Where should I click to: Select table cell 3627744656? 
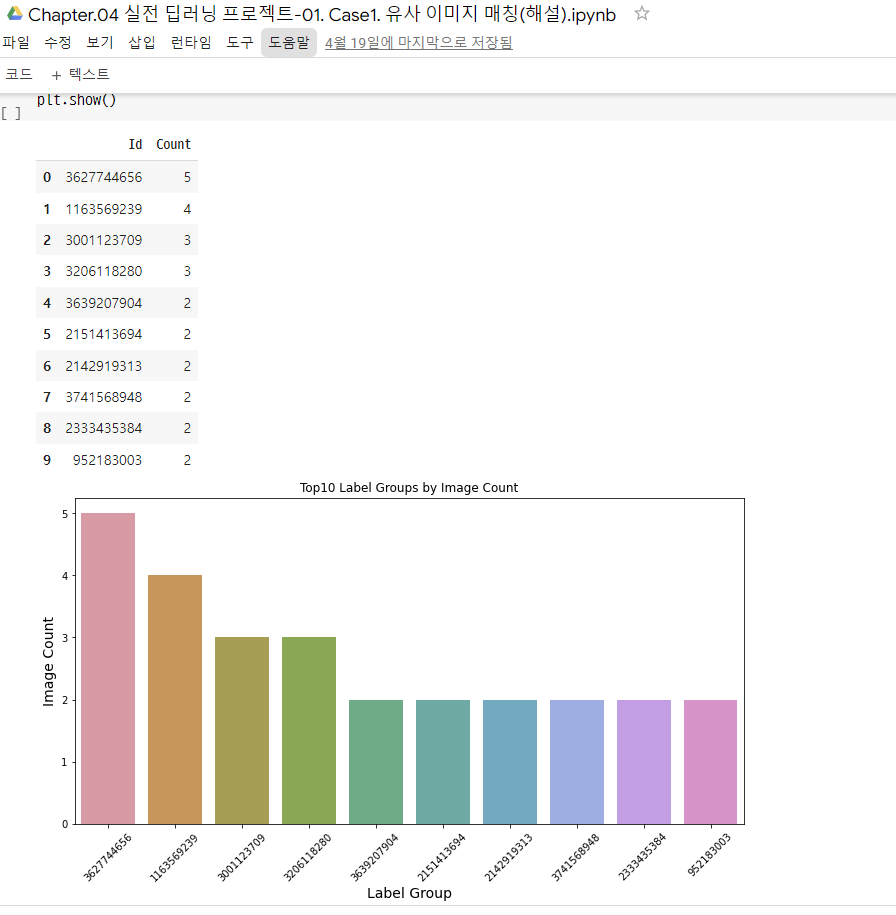103,177
